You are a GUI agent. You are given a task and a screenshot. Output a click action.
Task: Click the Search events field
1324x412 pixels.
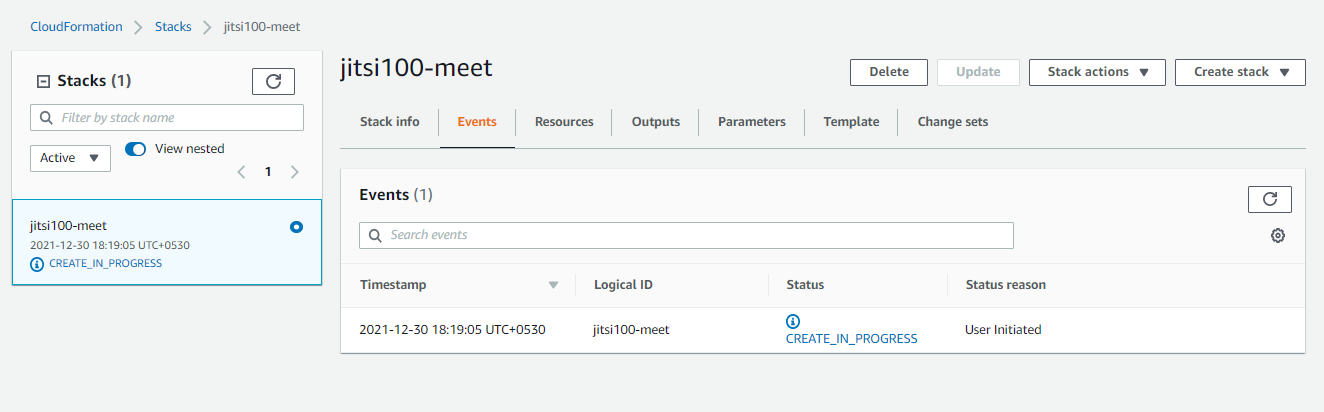tap(686, 235)
